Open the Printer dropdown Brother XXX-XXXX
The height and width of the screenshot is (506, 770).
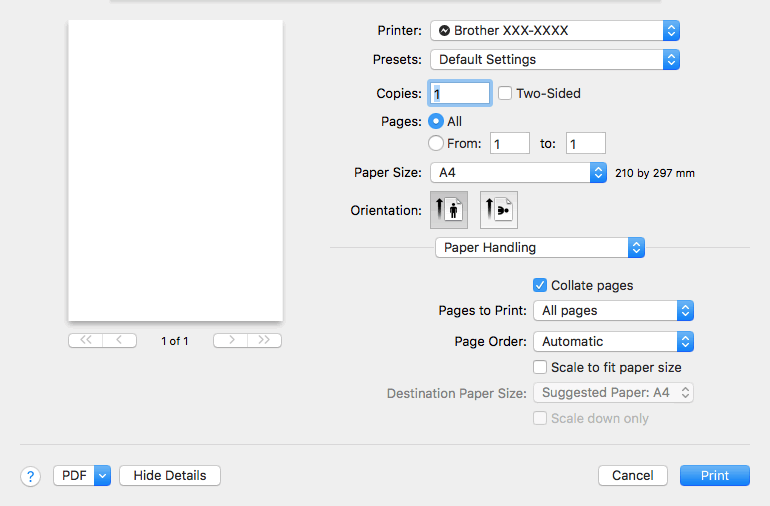[555, 30]
